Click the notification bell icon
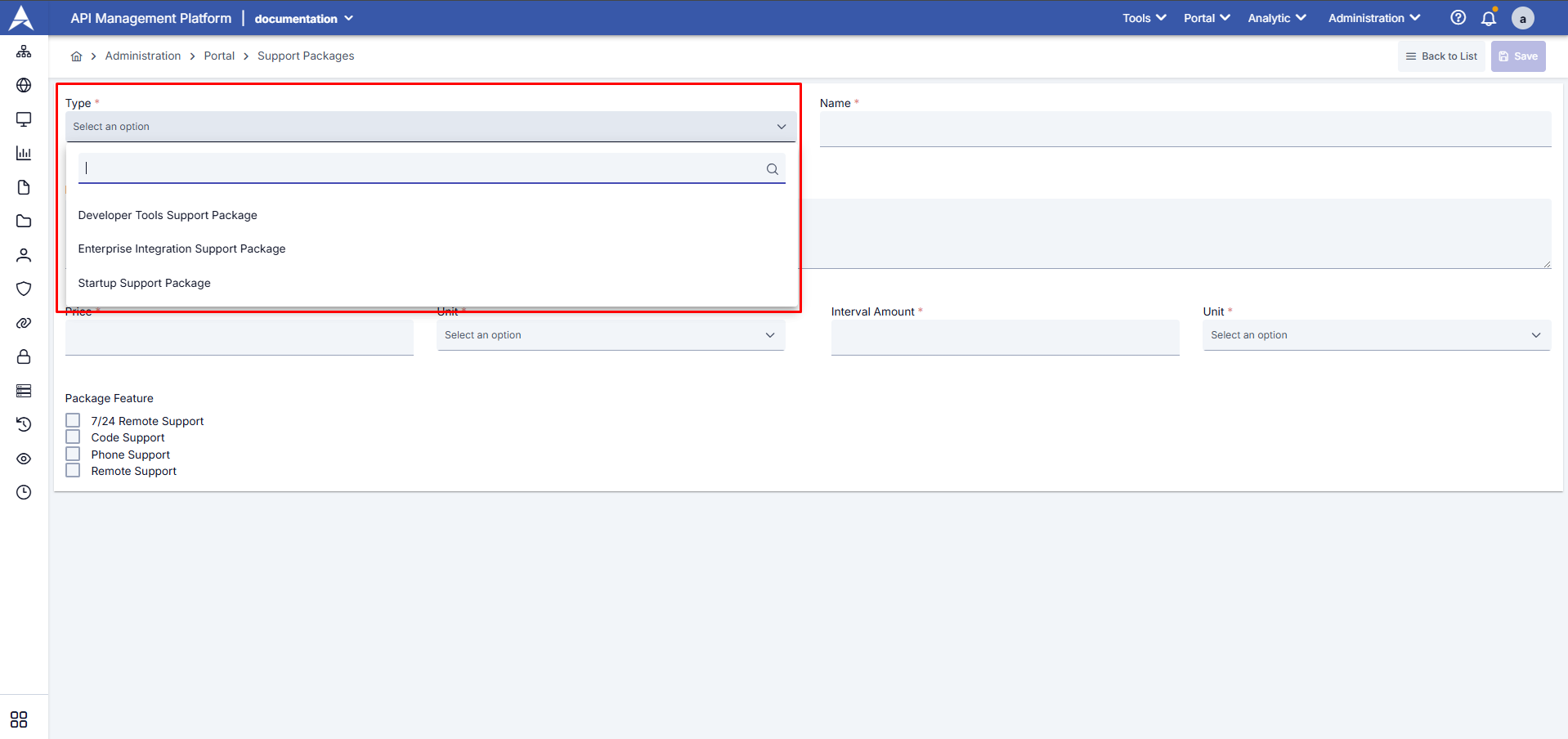1568x739 pixels. tap(1488, 18)
